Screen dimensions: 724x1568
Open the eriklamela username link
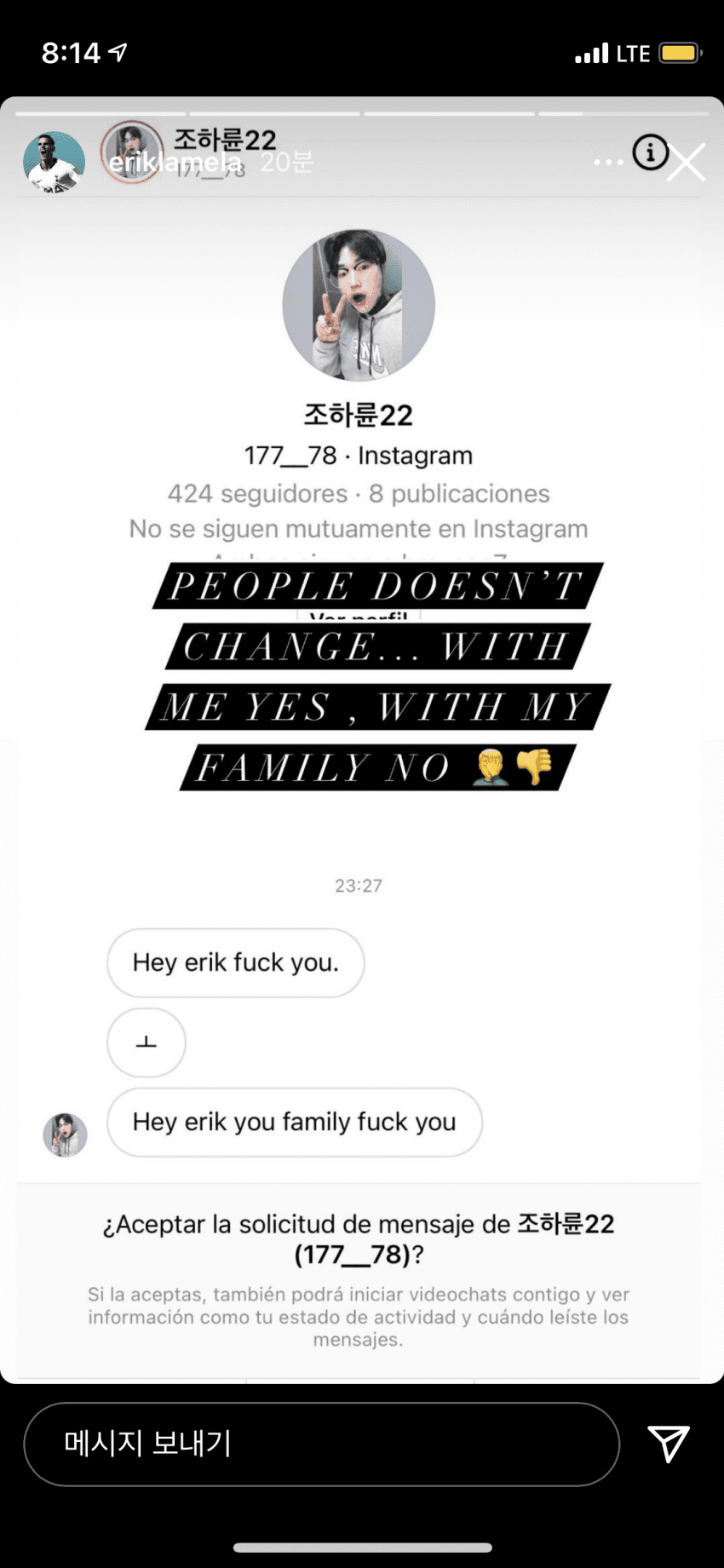(175, 162)
